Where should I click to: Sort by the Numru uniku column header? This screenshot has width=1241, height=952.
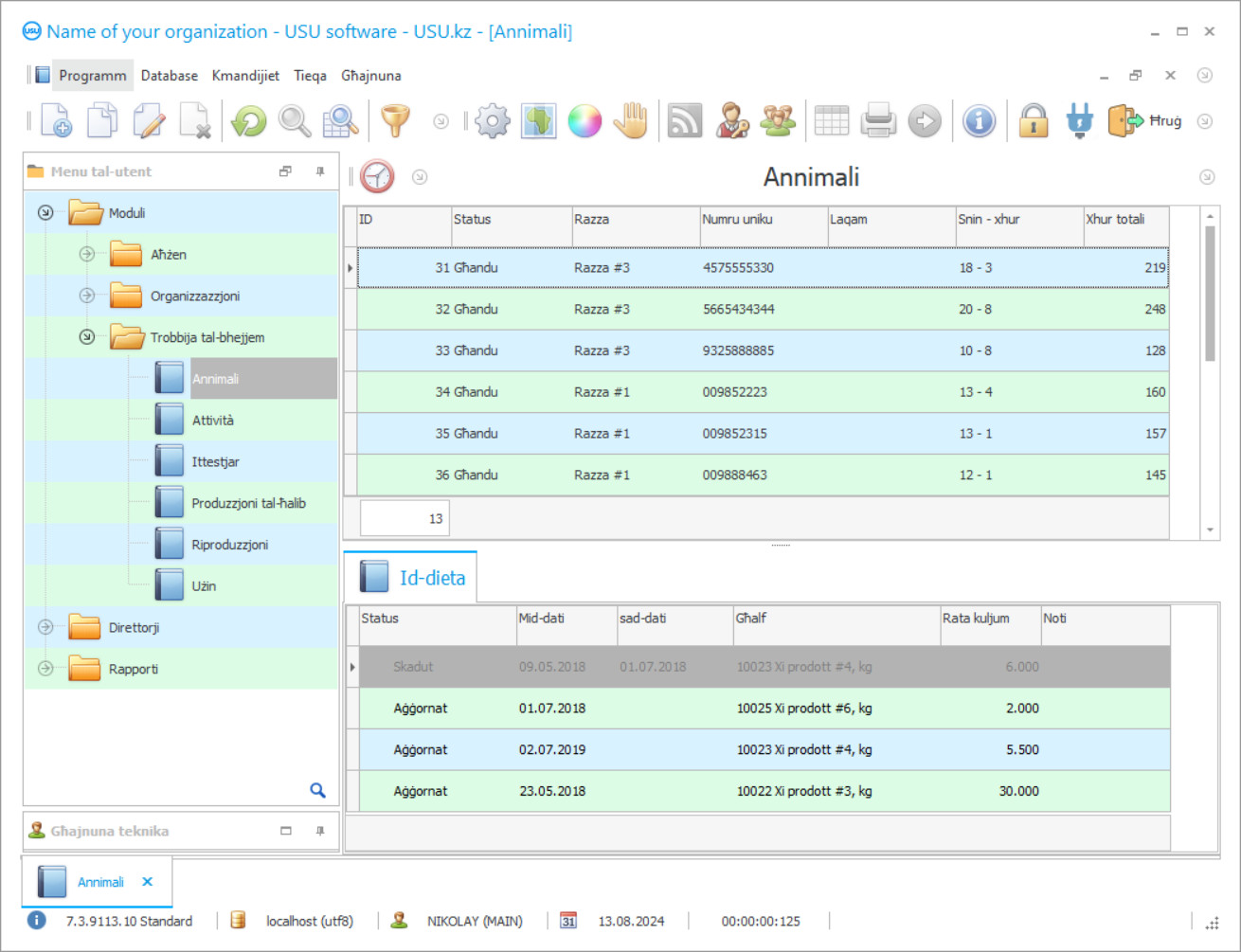[764, 226]
